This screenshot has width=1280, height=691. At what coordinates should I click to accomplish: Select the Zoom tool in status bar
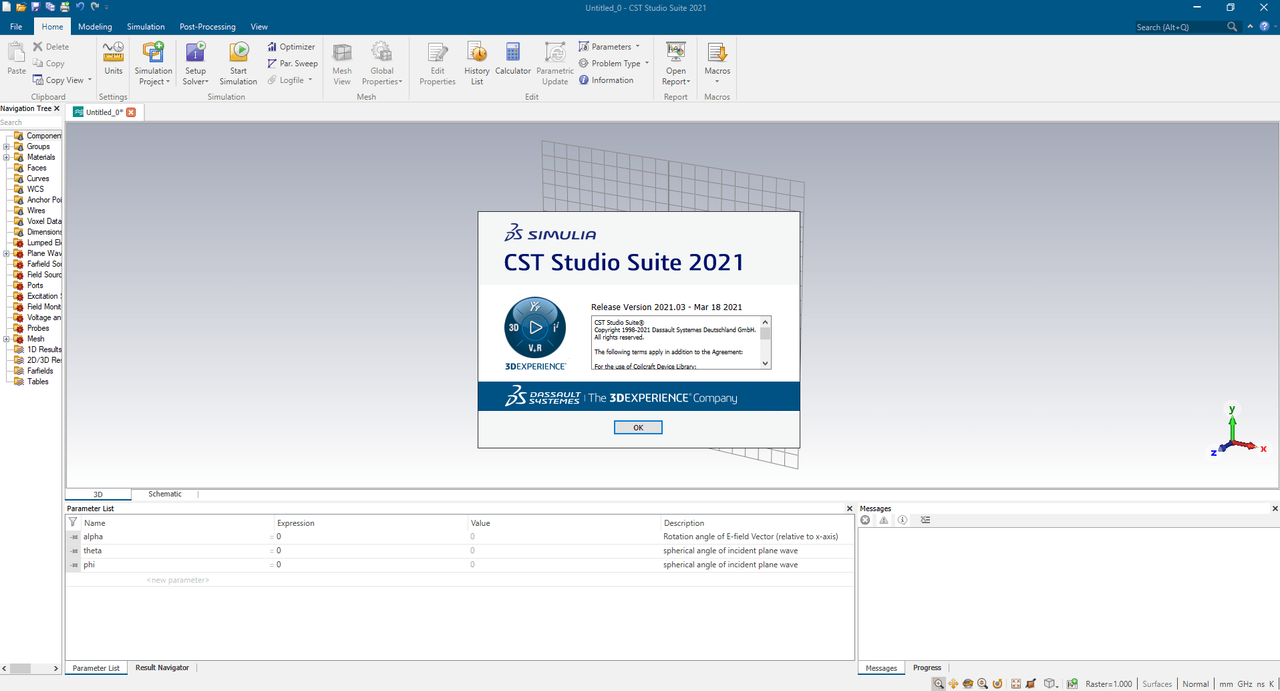click(939, 684)
